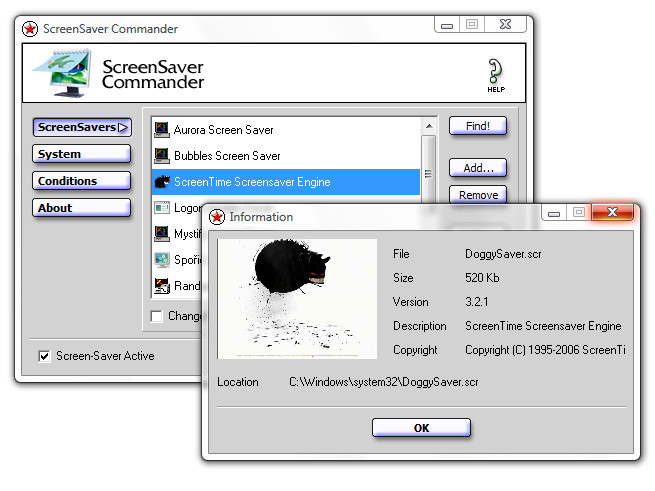
Task: Open the About section
Action: 81,208
